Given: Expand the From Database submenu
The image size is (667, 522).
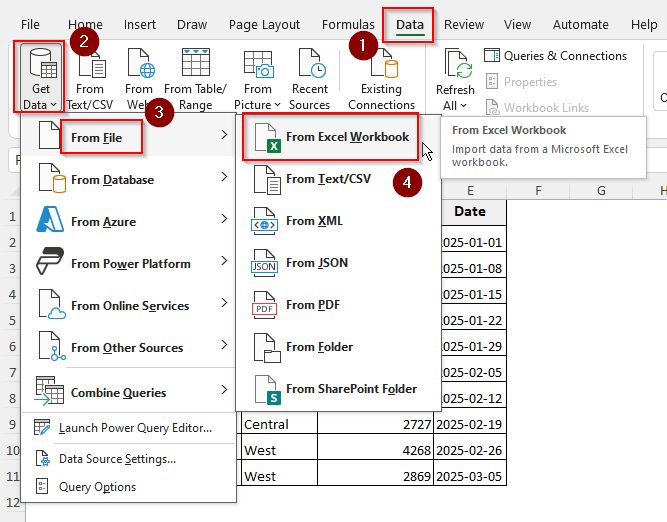Looking at the screenshot, I should point(129,179).
